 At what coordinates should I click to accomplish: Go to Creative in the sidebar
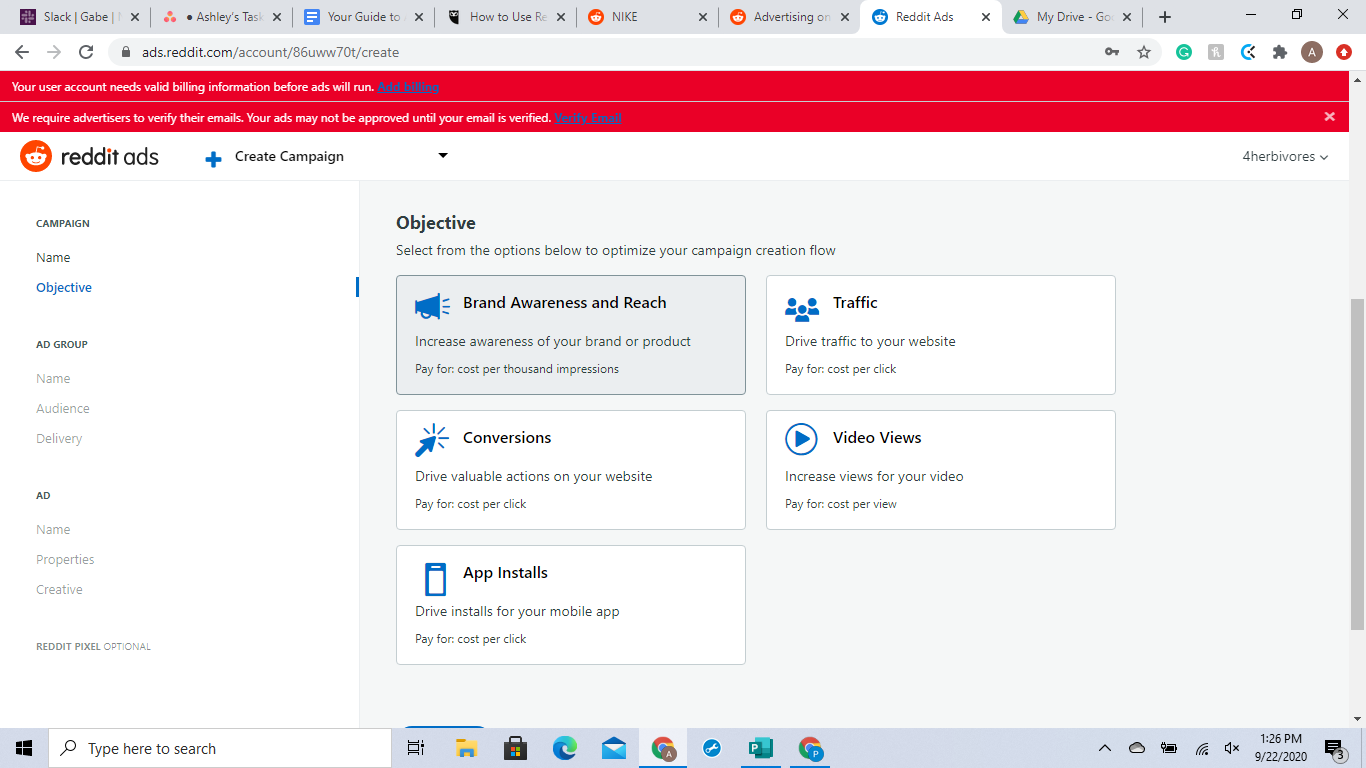tap(59, 590)
